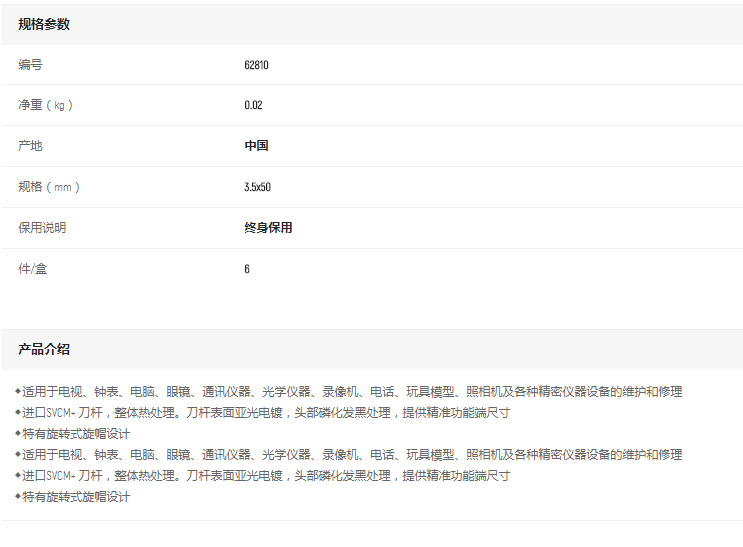743x547 pixels.
Task: Select the 编号 label in the specs table
Action: click(31, 65)
